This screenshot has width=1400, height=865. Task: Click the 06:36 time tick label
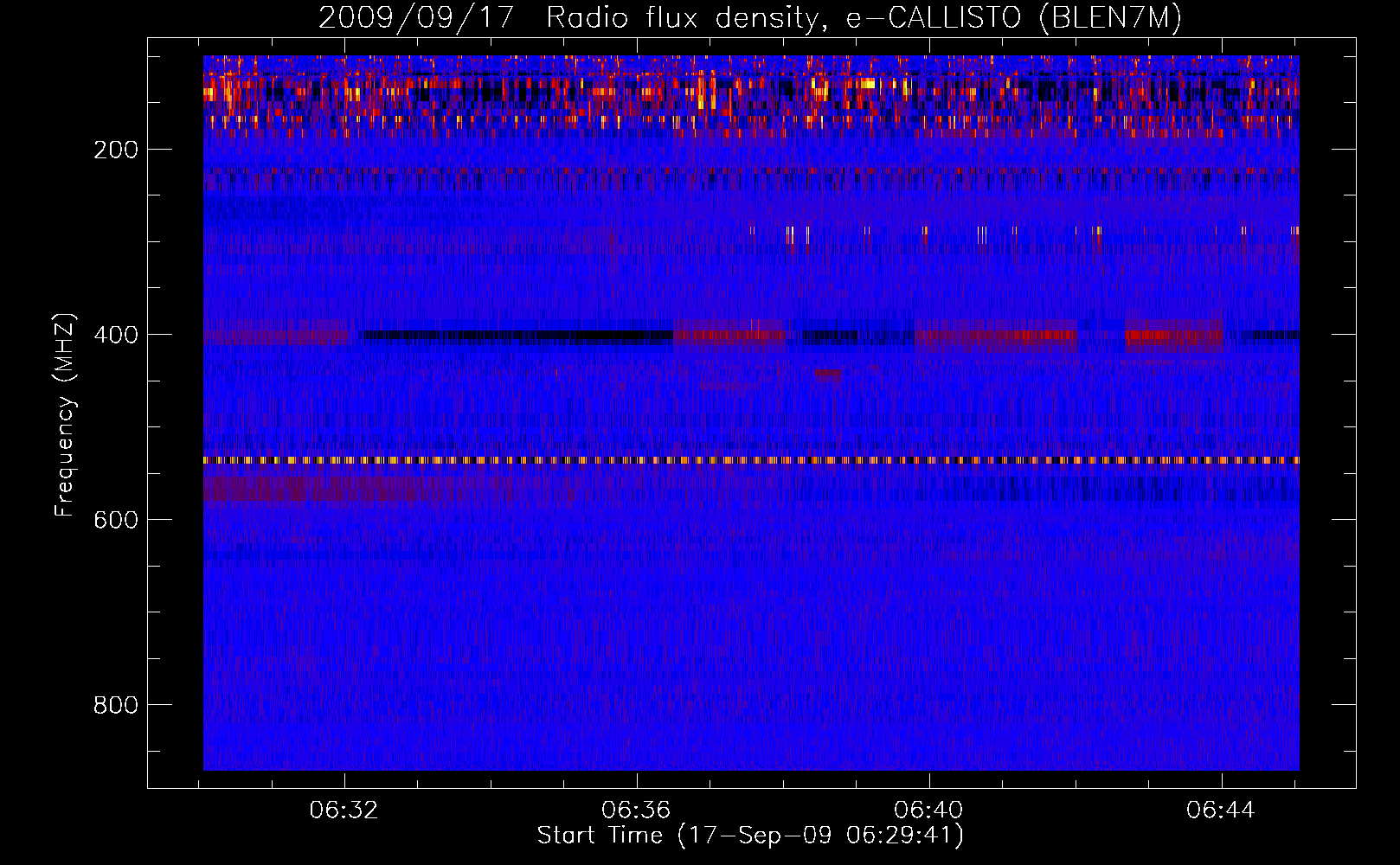tap(637, 811)
